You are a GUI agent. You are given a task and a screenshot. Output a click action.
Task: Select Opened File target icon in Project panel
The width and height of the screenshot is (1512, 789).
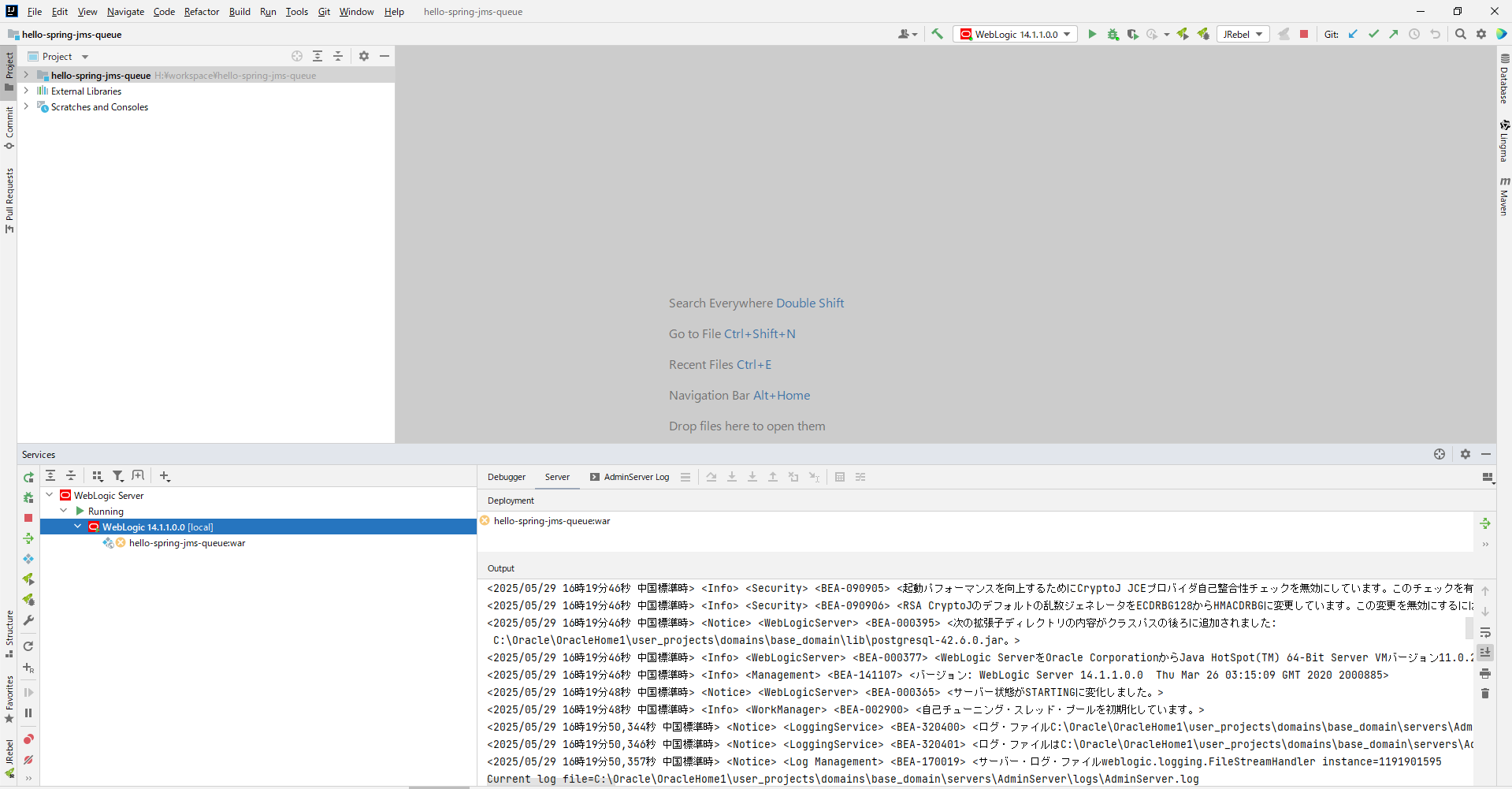click(x=297, y=56)
